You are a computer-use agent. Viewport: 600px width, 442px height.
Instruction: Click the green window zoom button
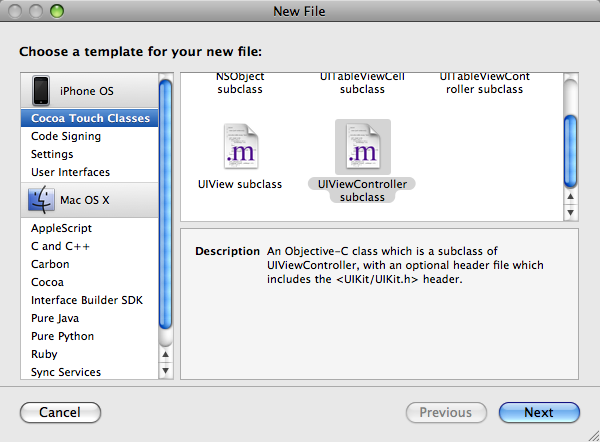point(57,11)
